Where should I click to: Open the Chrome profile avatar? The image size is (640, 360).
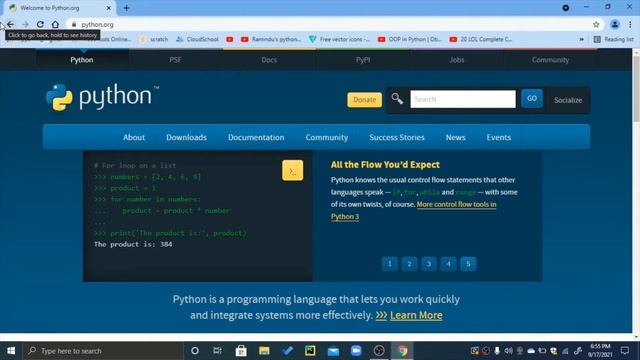coord(615,24)
